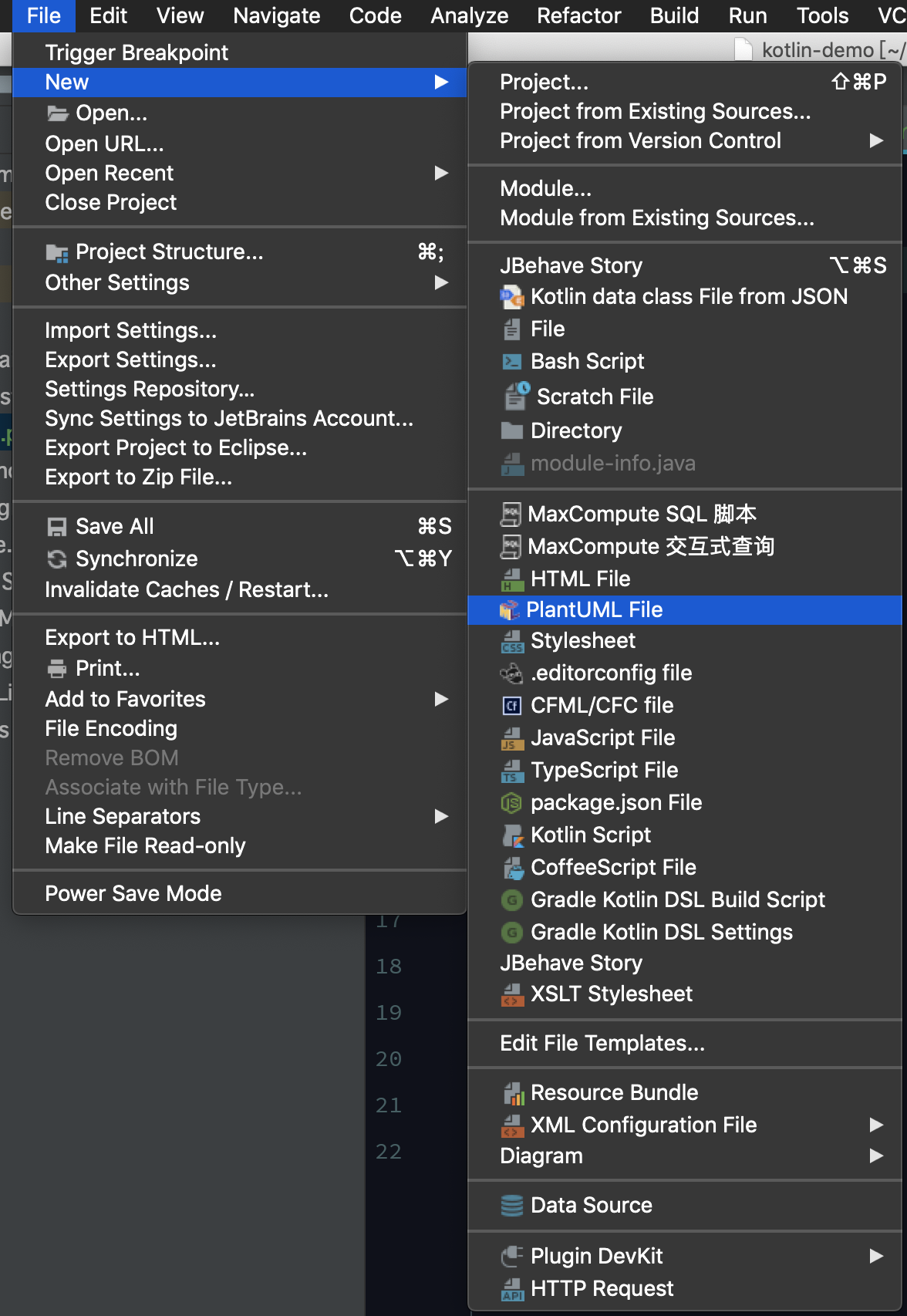
Task: Expand the Diagram submenu arrow
Action: [x=876, y=1156]
